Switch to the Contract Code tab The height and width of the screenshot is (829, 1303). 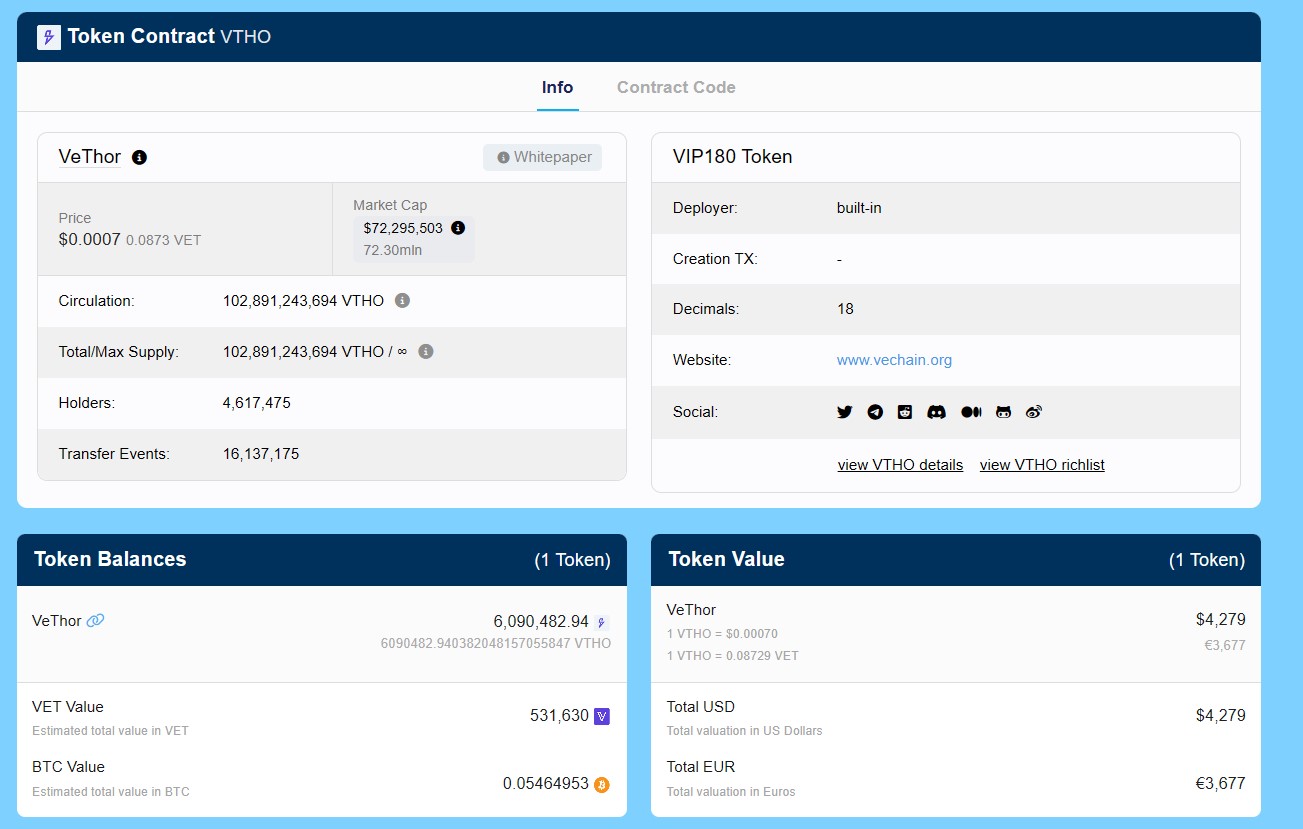(676, 87)
